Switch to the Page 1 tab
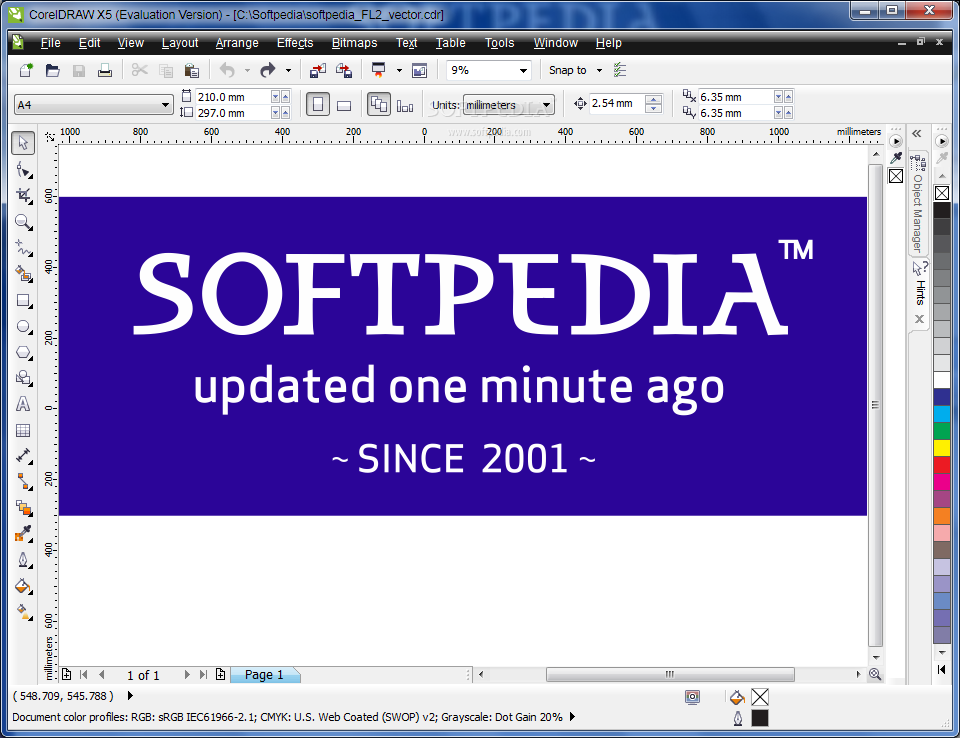Image resolution: width=960 pixels, height=738 pixels. pyautogui.click(x=264, y=675)
